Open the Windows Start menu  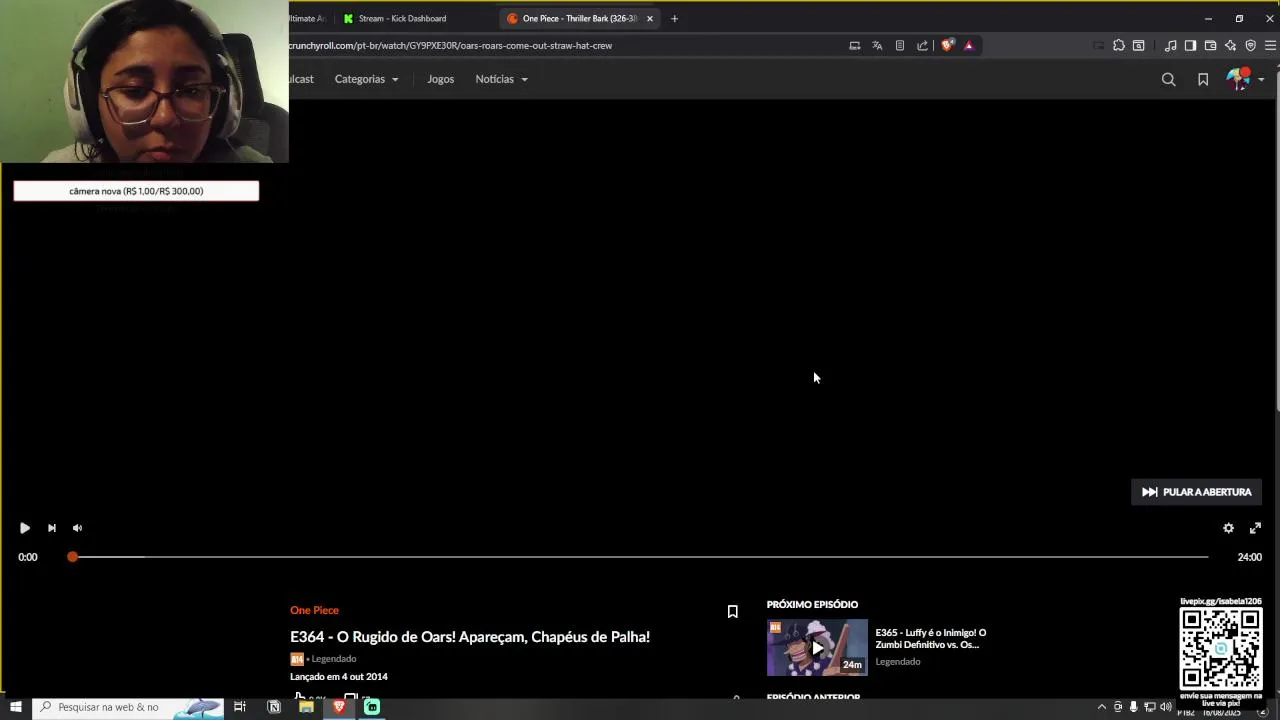(16, 707)
